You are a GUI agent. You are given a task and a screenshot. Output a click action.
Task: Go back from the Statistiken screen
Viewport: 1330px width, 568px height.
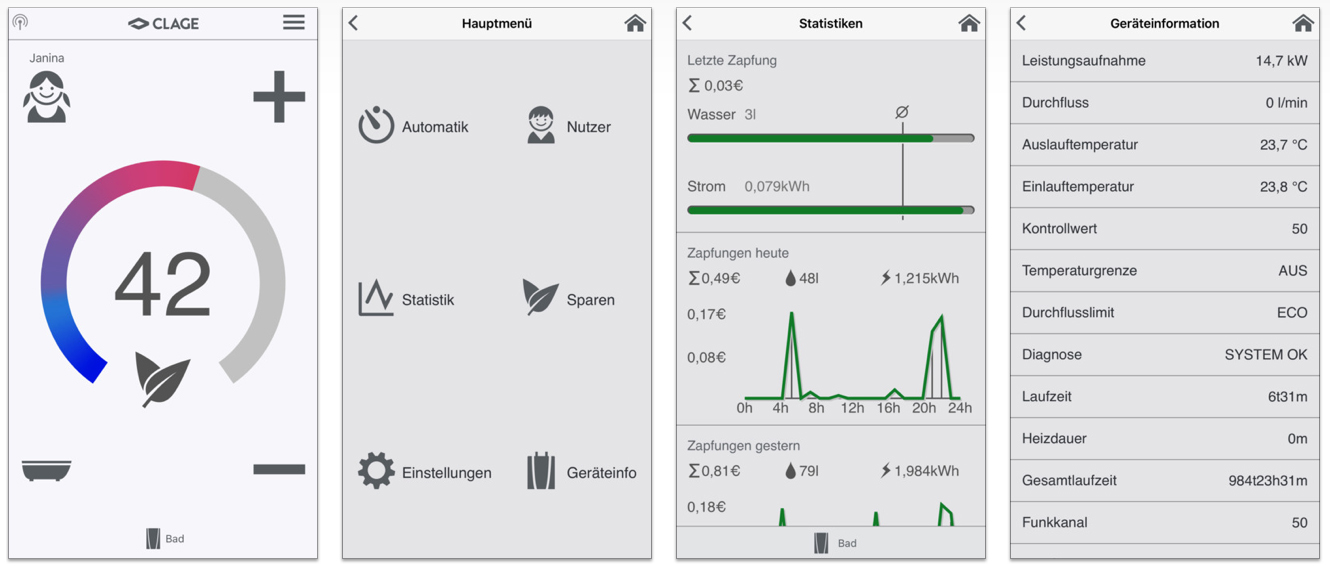click(687, 23)
